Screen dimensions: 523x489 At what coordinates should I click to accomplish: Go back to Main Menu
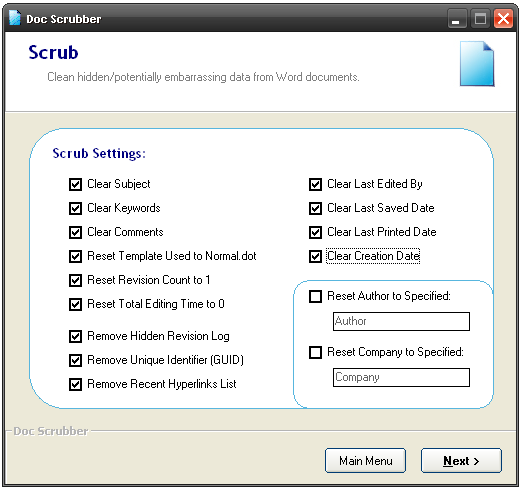(366, 461)
